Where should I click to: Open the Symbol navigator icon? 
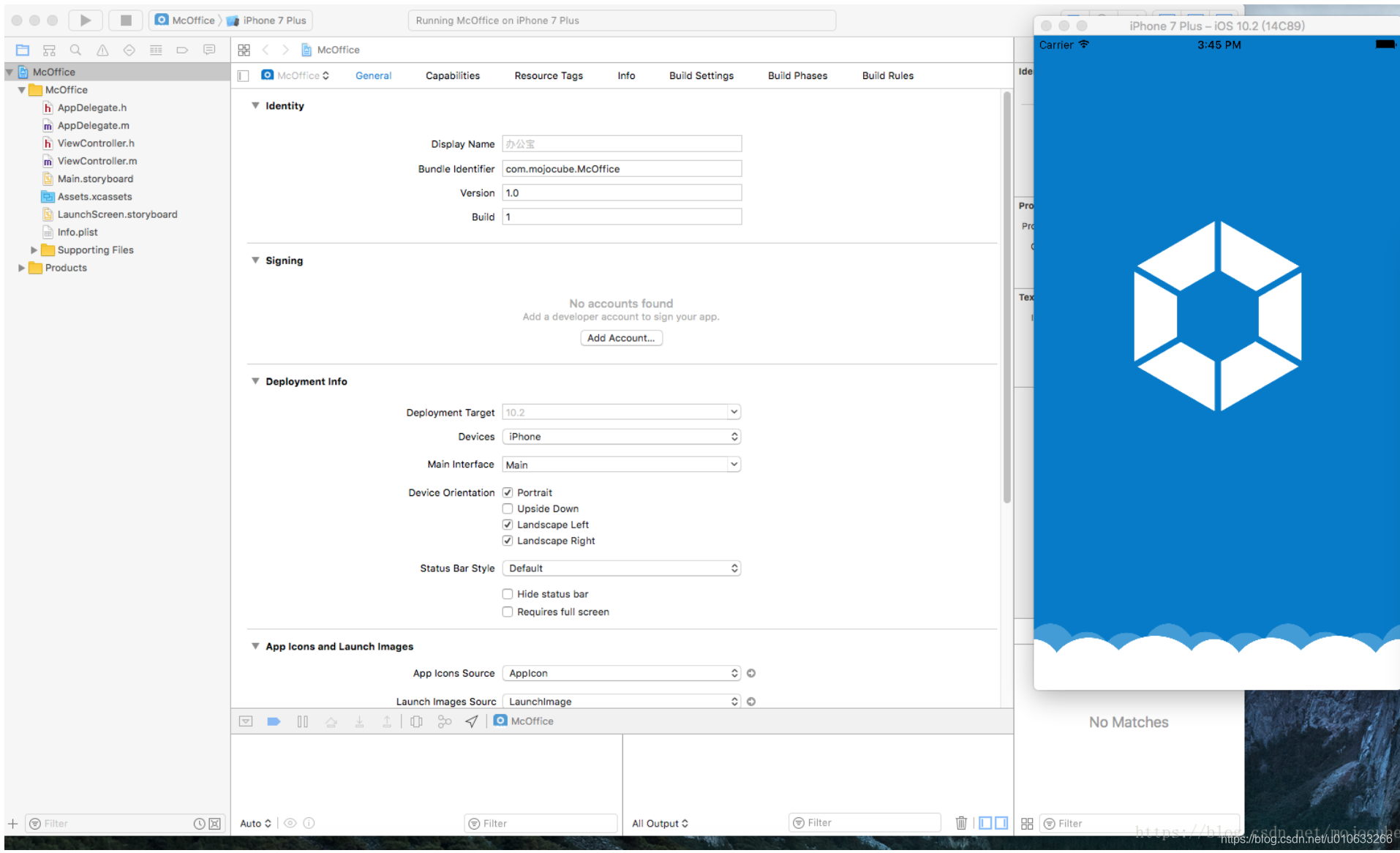(x=49, y=50)
